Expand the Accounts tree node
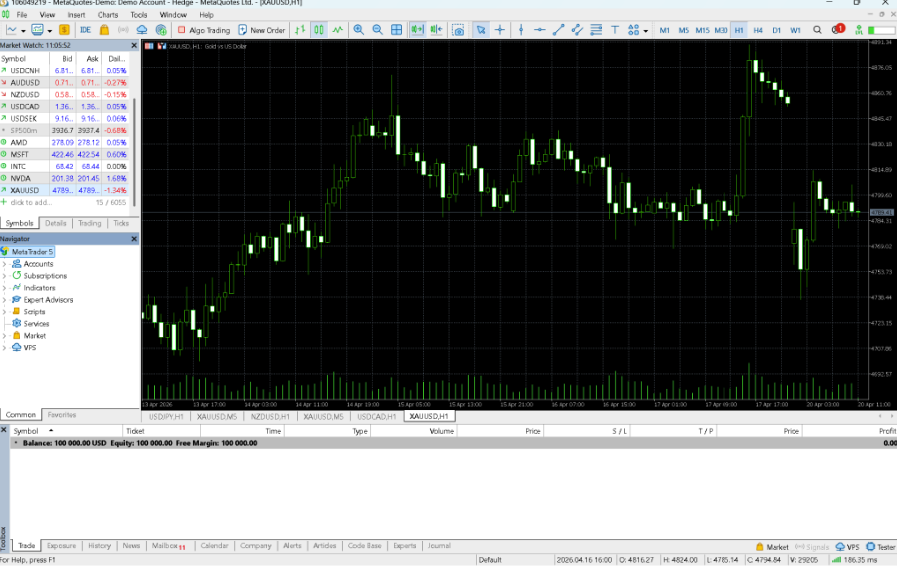This screenshot has height=566, width=897. coord(4,264)
